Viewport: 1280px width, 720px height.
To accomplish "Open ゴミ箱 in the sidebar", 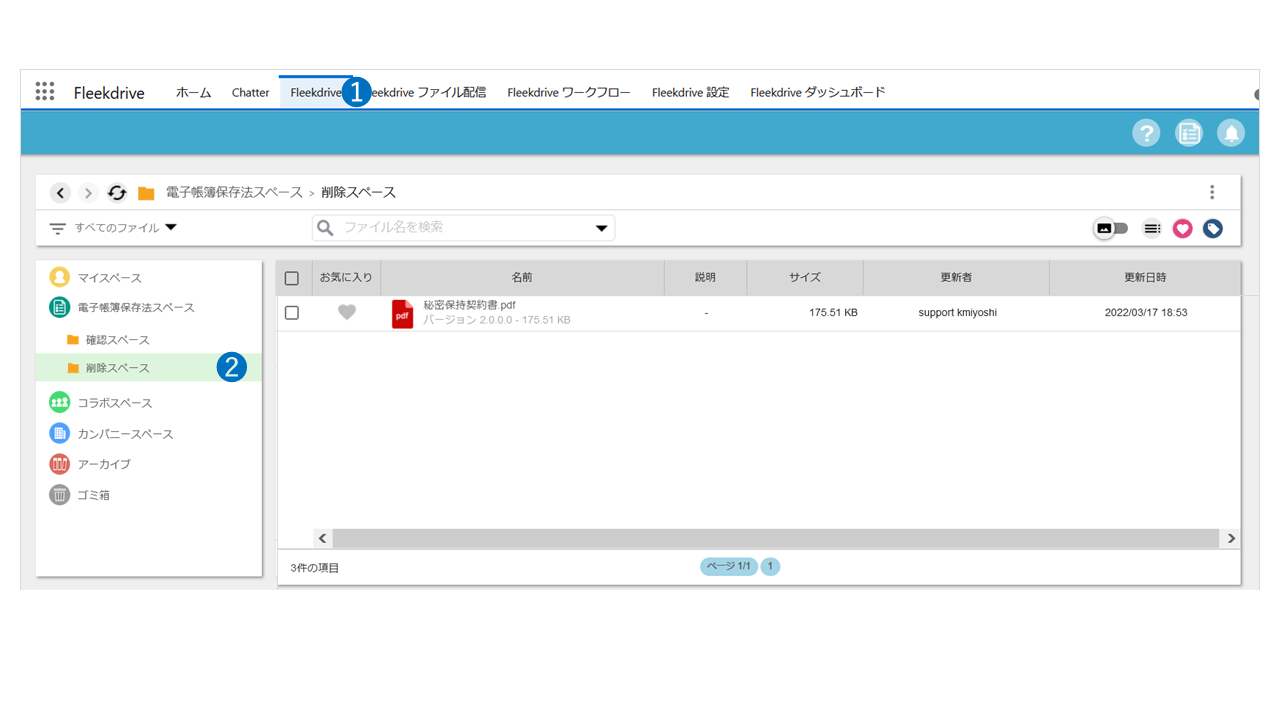I will click(x=94, y=495).
